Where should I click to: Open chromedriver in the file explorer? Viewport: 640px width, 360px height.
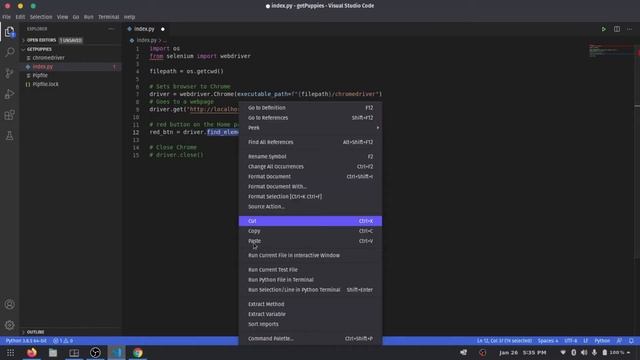48,58
